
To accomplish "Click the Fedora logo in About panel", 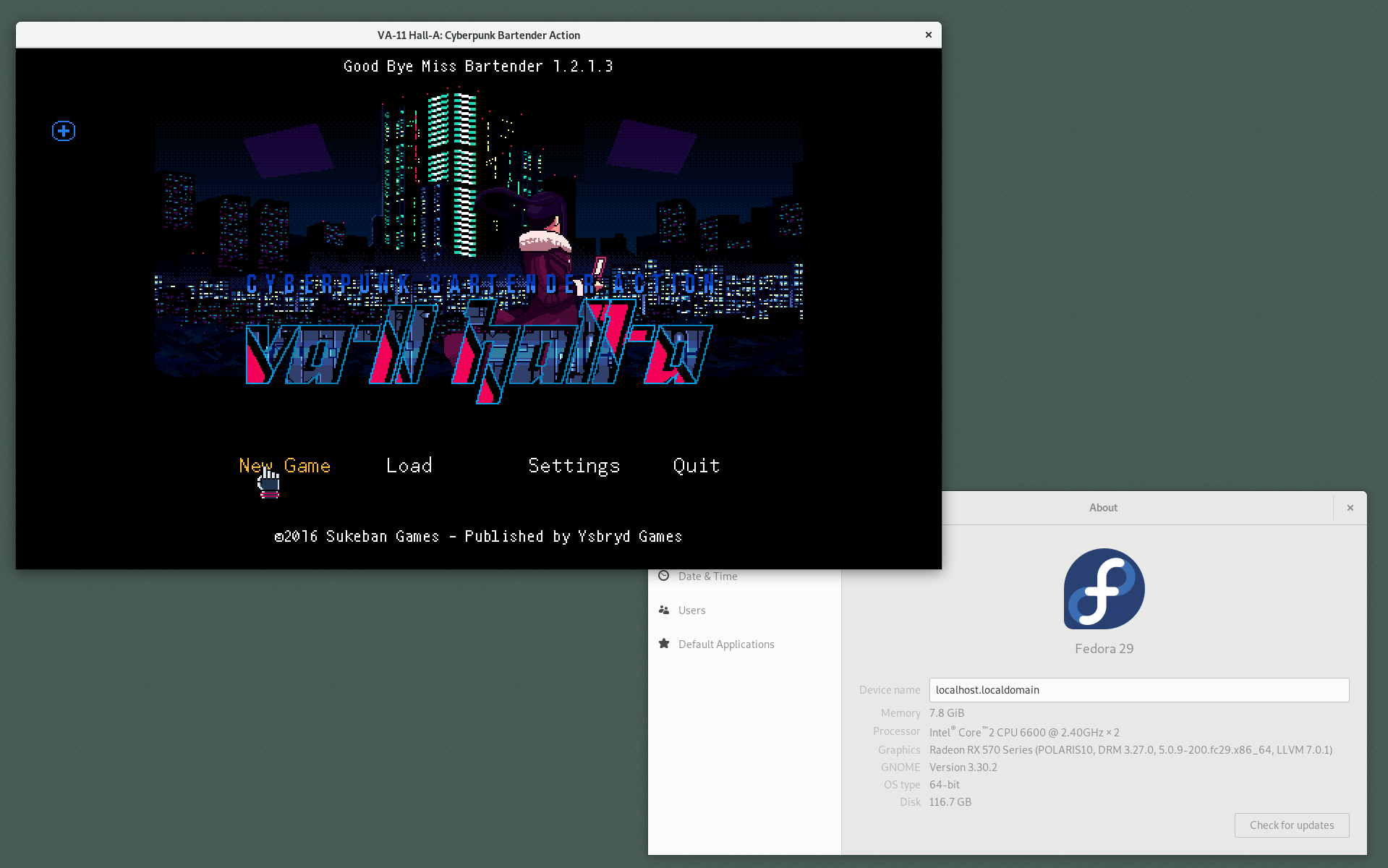I will click(x=1104, y=589).
